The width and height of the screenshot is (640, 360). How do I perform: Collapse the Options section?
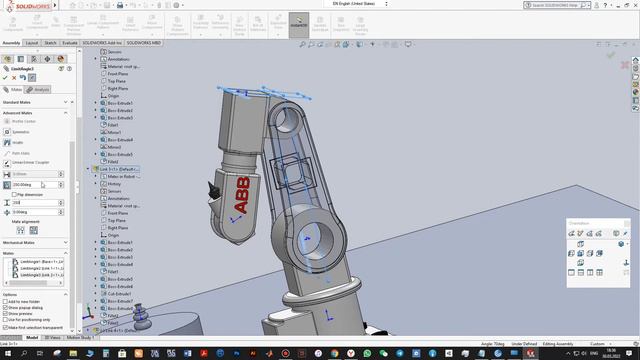pyautogui.click(x=66, y=294)
